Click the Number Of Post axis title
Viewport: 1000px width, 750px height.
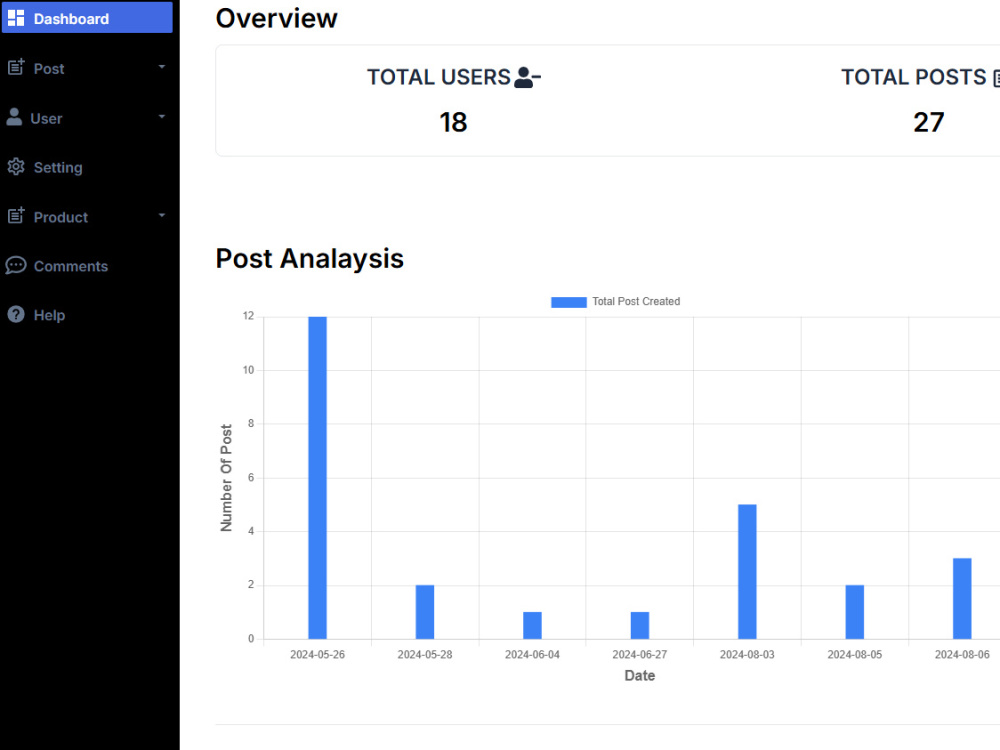coord(226,478)
